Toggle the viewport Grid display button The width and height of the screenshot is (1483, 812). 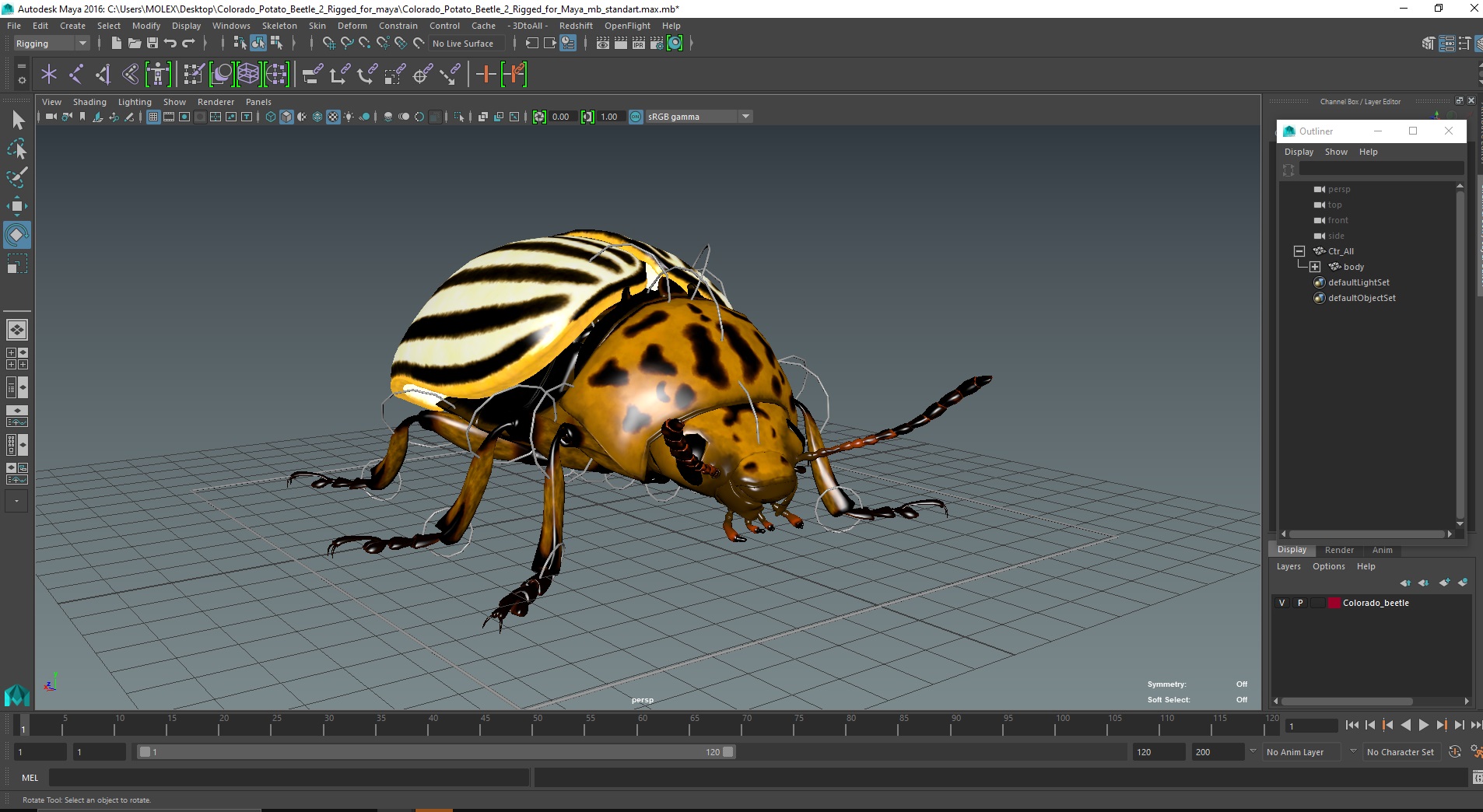[153, 117]
